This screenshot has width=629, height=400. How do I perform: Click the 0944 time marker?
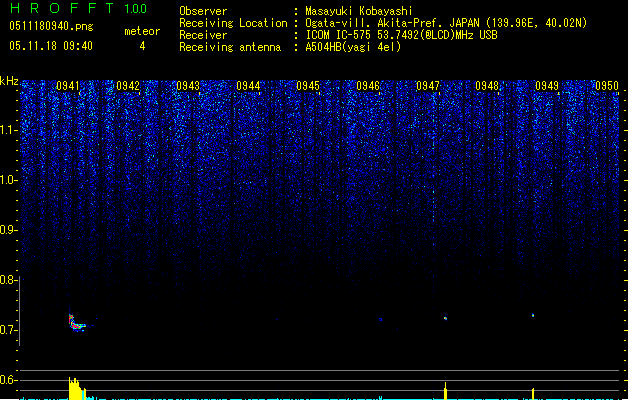pyautogui.click(x=248, y=86)
